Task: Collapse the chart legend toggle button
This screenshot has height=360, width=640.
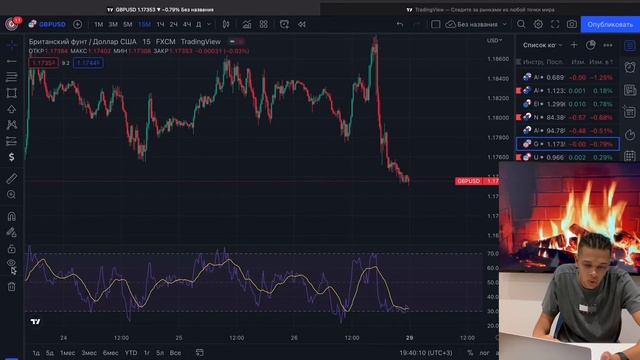Action: pyautogui.click(x=236, y=41)
